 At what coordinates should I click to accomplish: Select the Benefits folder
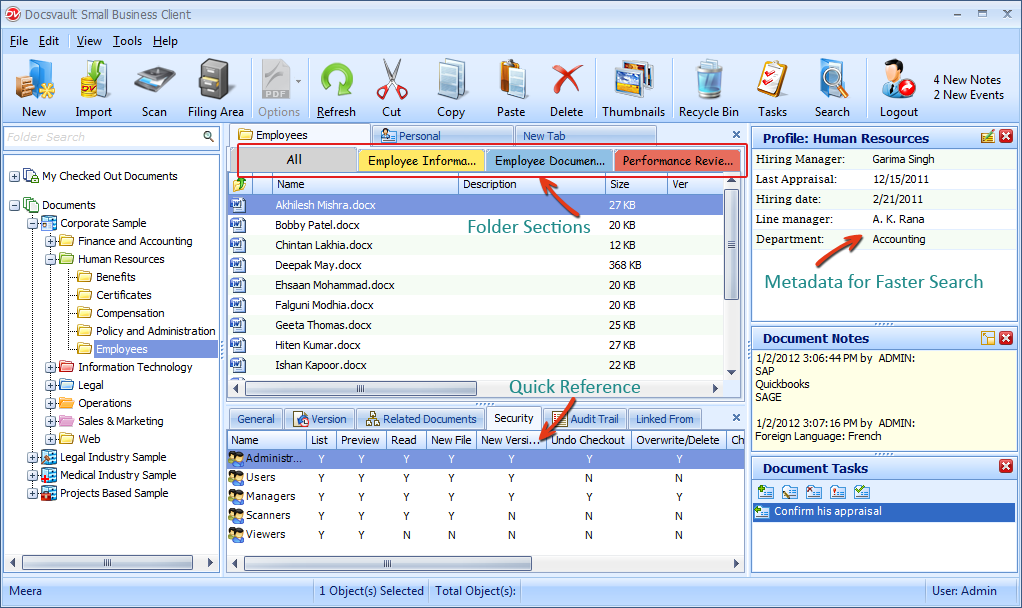click(115, 277)
